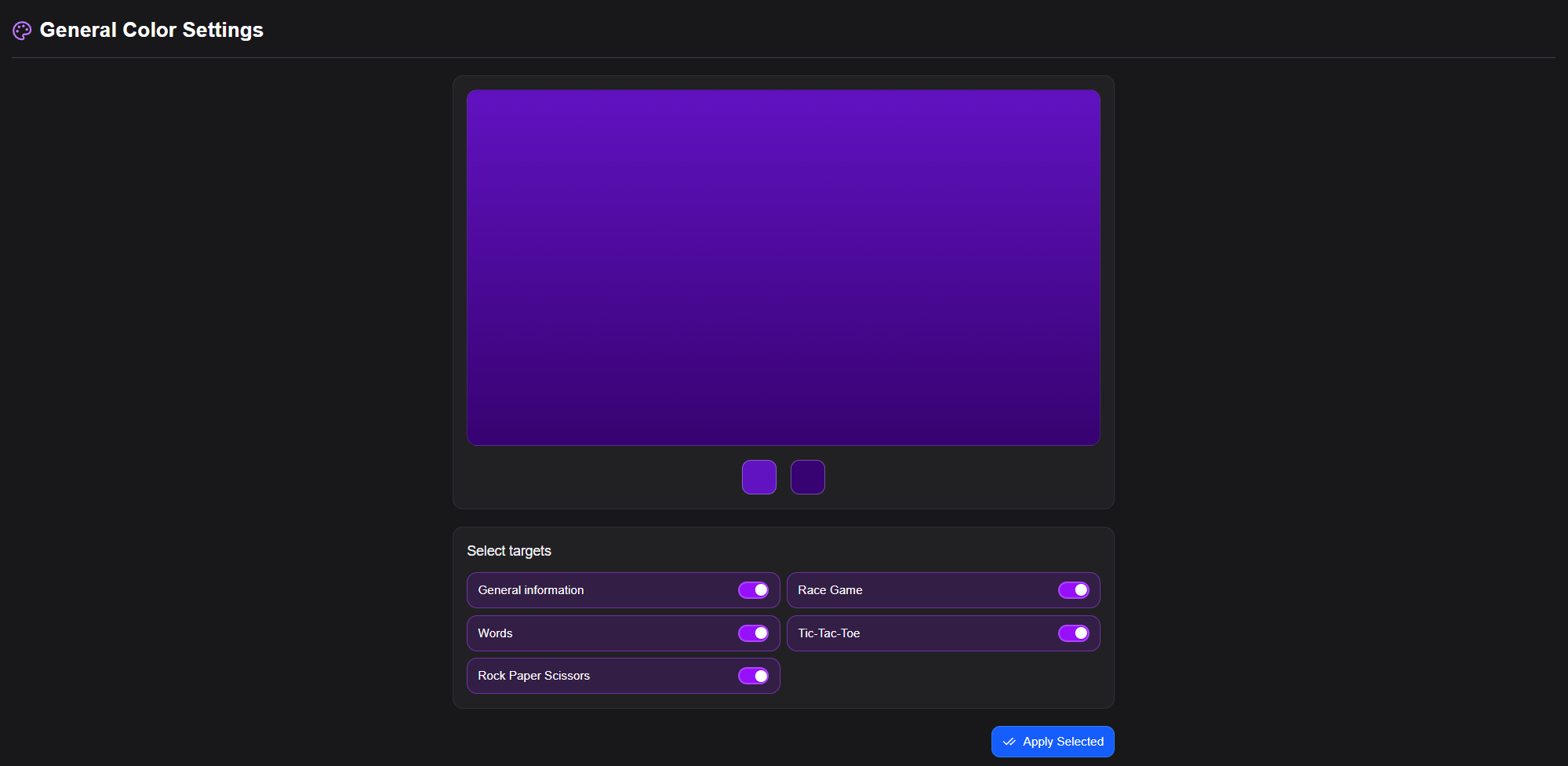Image resolution: width=1568 pixels, height=766 pixels.
Task: Click the General Color Settings heading
Action: point(151,30)
